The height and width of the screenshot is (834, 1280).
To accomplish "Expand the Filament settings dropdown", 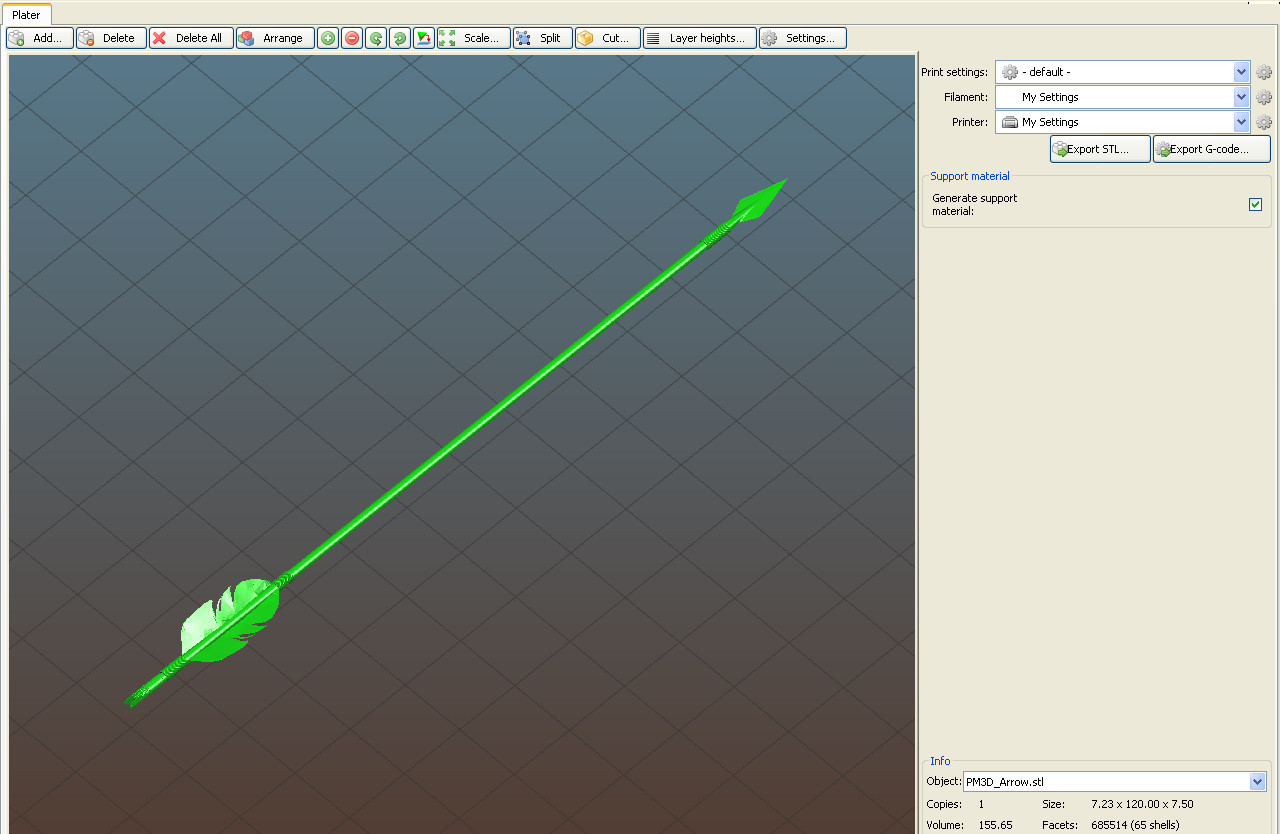I will (1240, 97).
